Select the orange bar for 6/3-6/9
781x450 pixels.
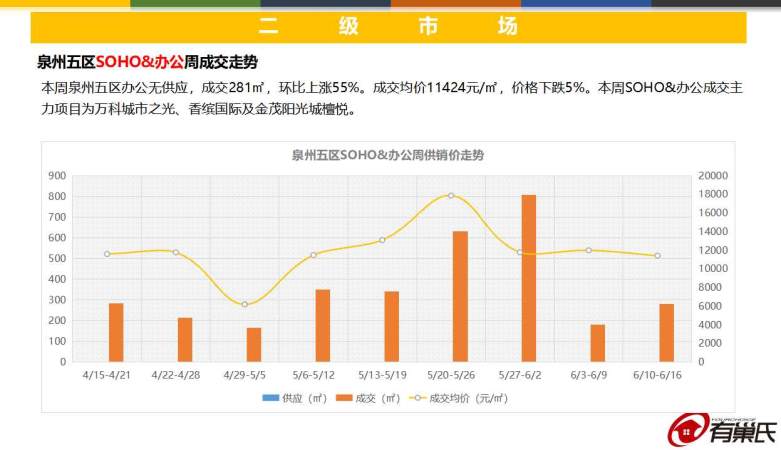point(598,343)
